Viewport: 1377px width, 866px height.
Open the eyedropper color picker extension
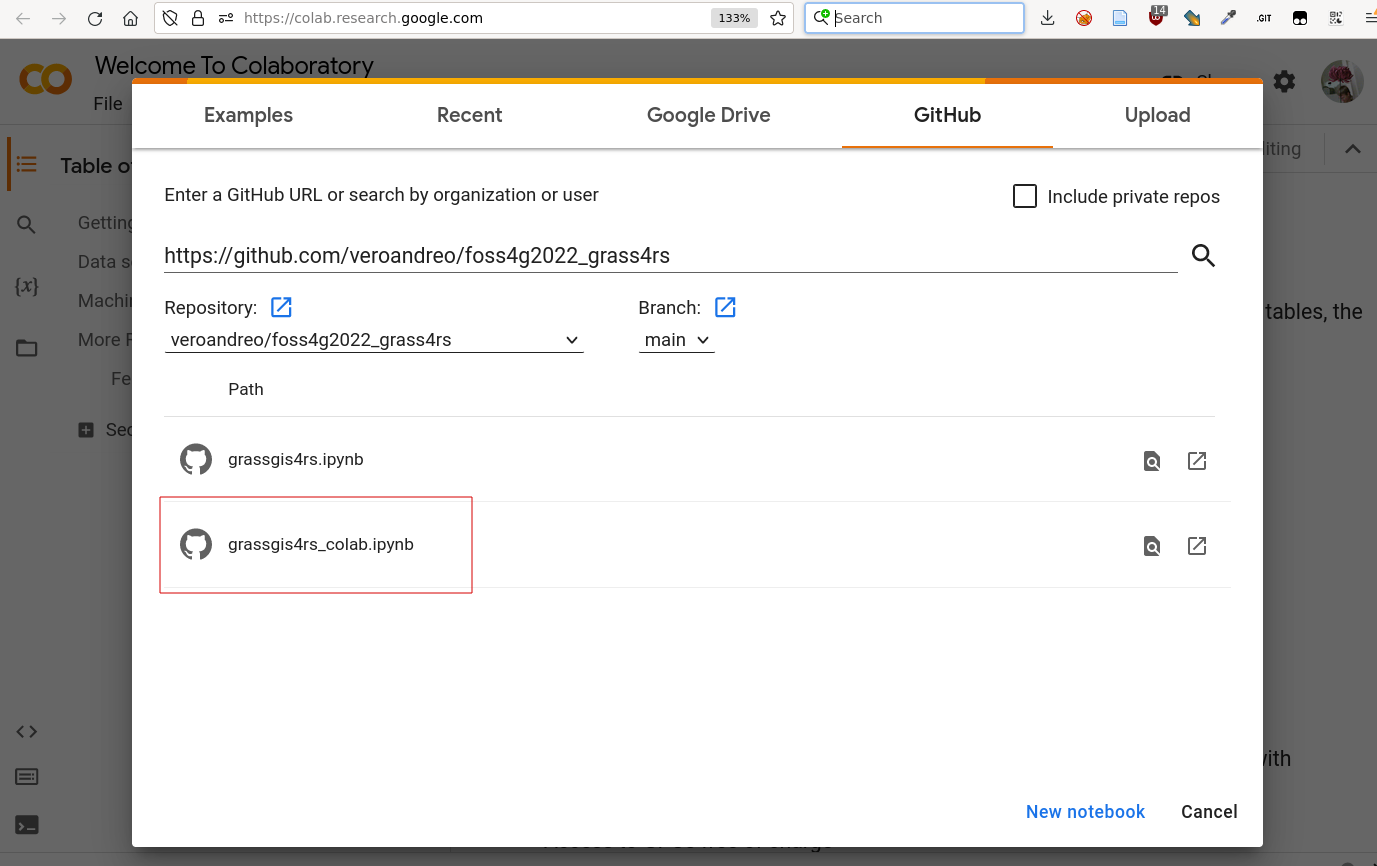pyautogui.click(x=1228, y=18)
